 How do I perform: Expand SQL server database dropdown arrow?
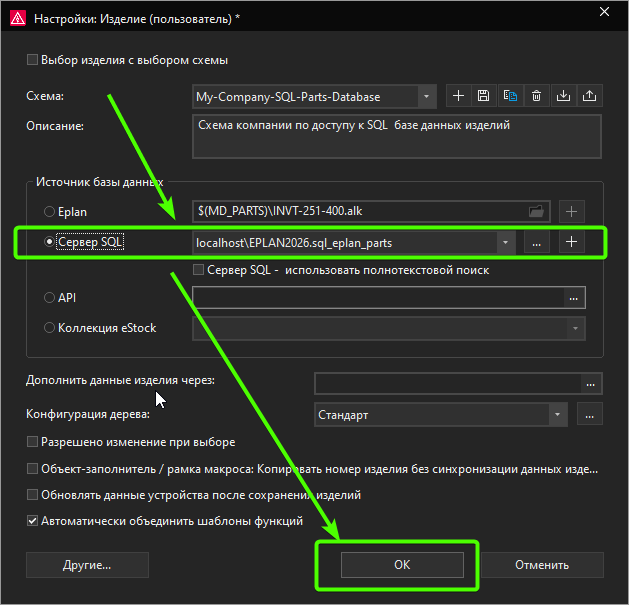pyautogui.click(x=505, y=243)
